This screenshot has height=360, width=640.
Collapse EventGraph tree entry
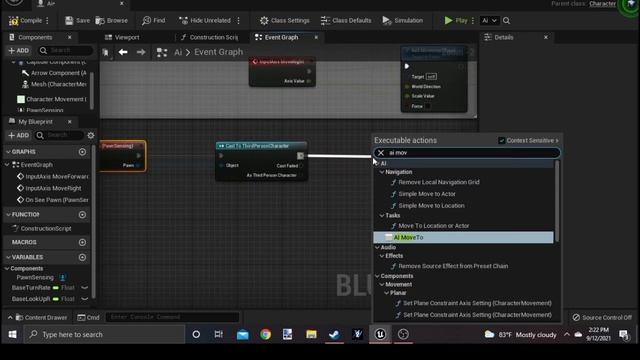7,164
